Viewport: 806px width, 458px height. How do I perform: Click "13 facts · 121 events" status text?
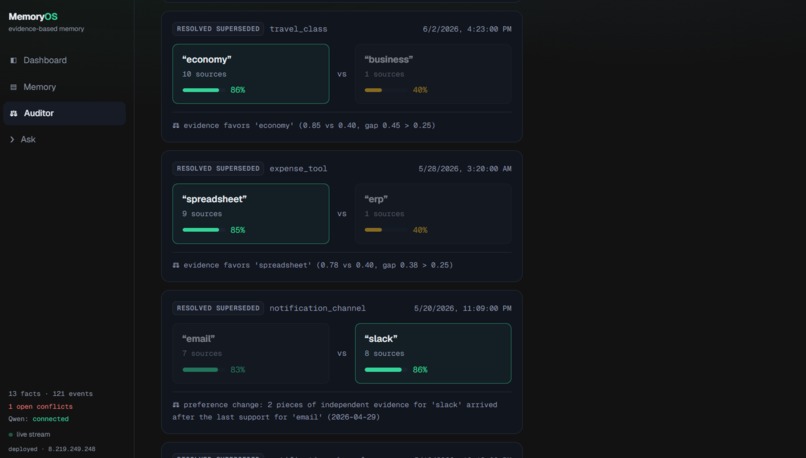point(50,394)
